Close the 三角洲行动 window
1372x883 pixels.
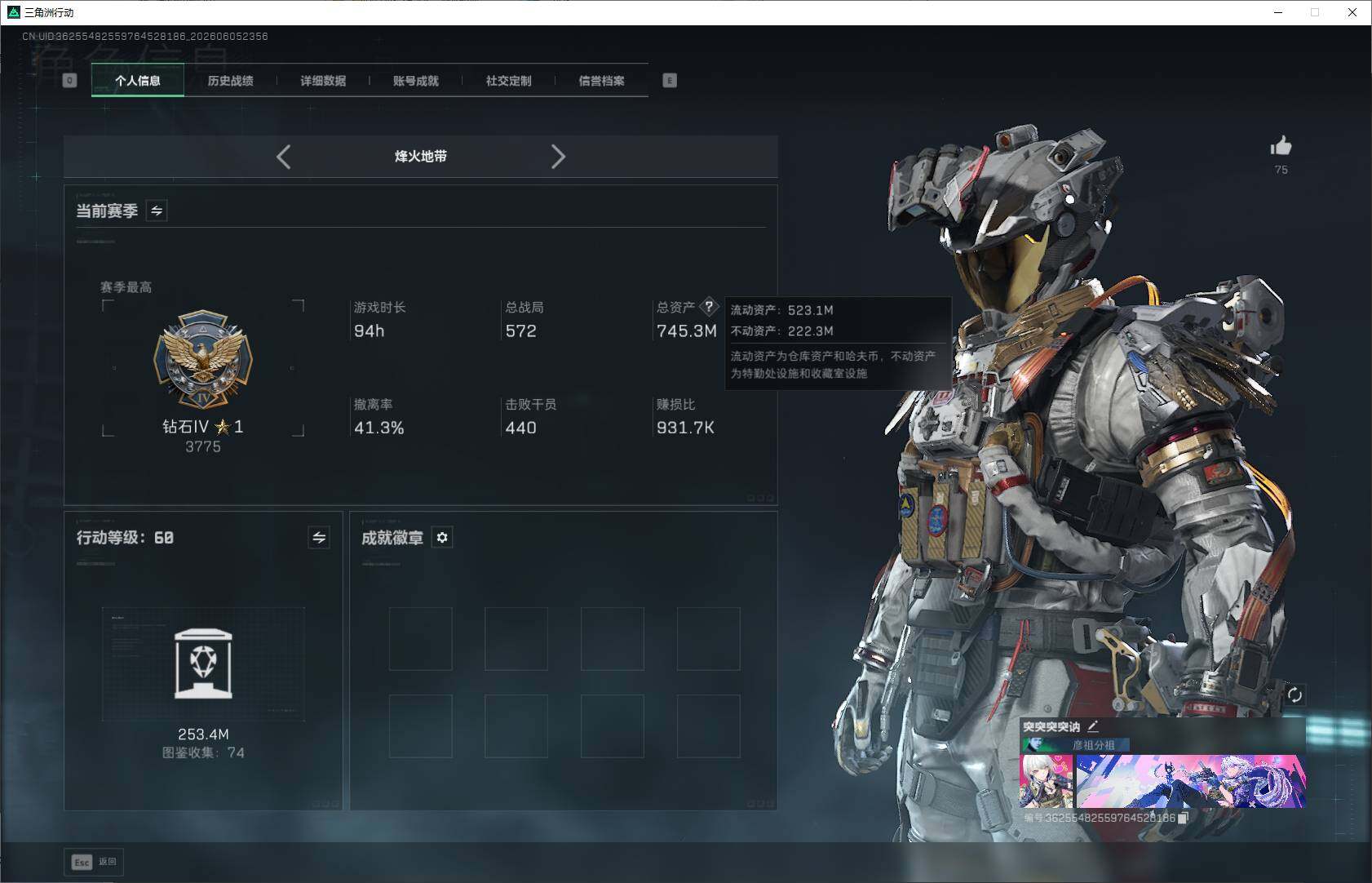(x=1352, y=12)
